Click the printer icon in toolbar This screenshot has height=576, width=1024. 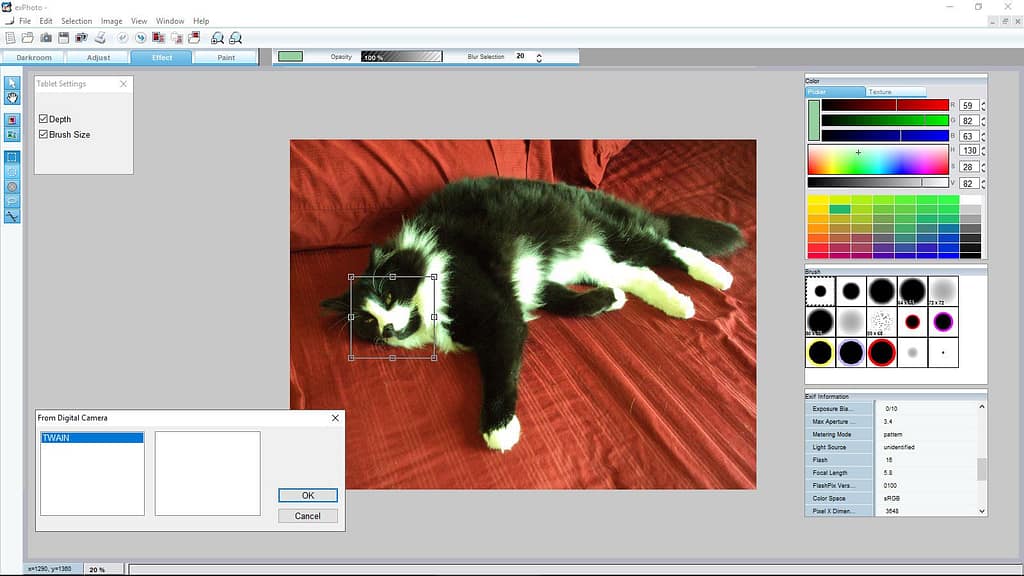click(100, 38)
